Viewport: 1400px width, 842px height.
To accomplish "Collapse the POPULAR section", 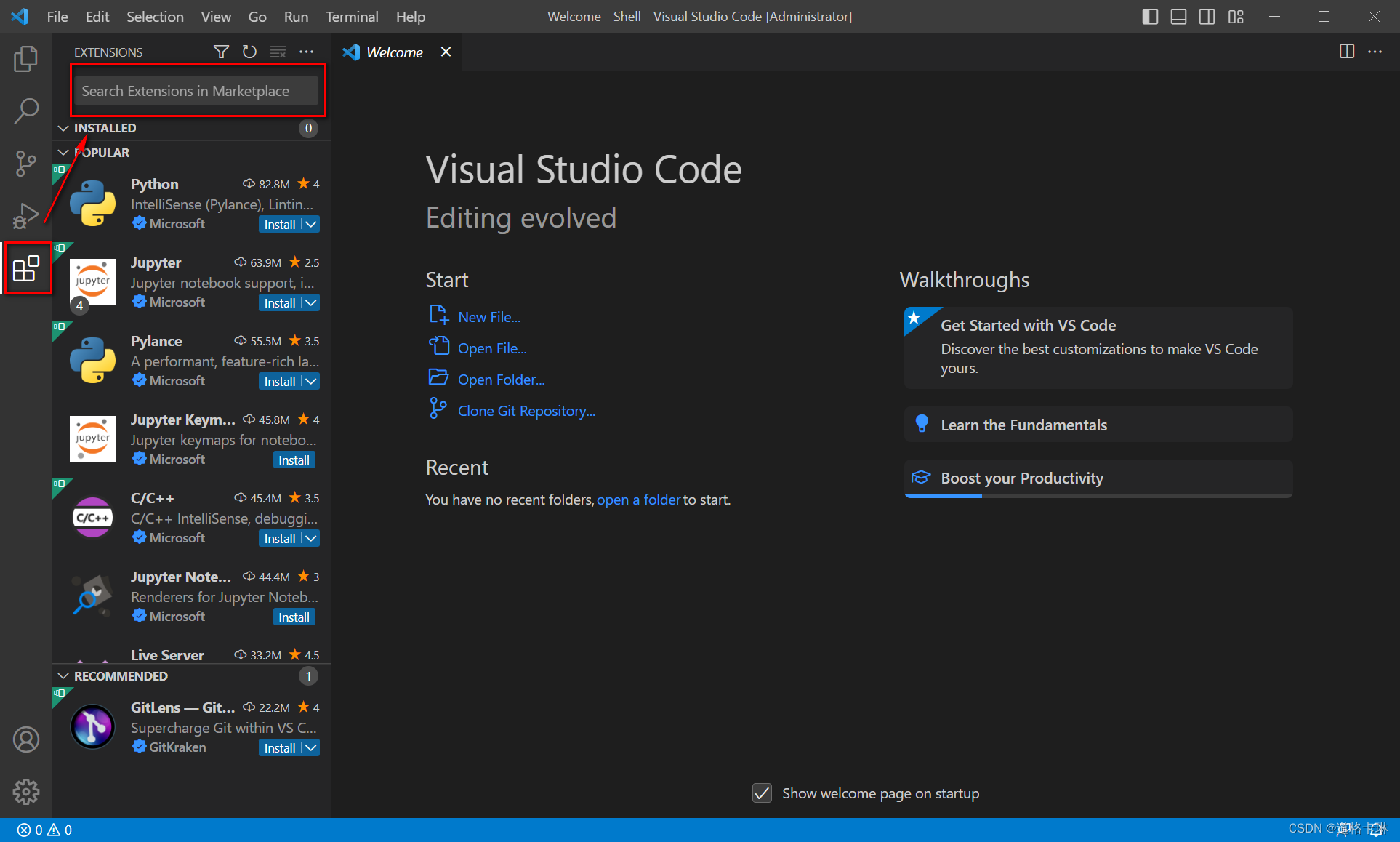I will 64,153.
